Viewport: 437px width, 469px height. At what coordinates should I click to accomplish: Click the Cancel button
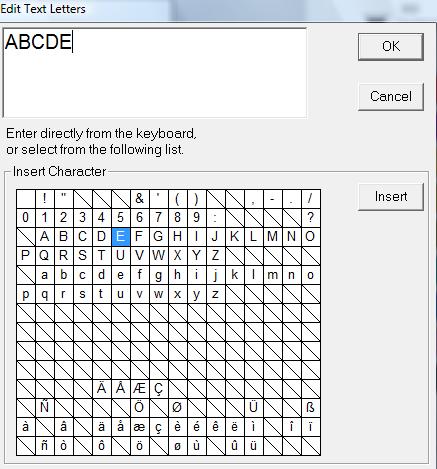(x=391, y=97)
